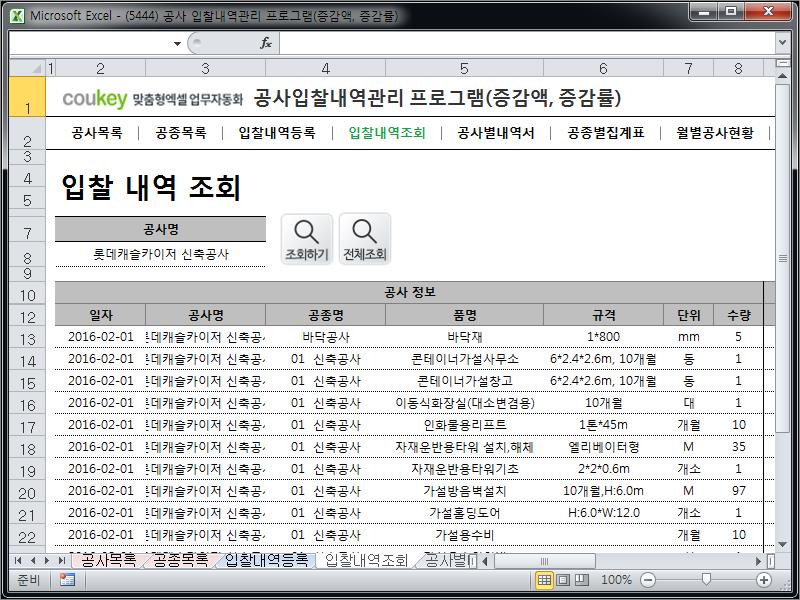Go to next sheet navigation arrow
Screen dimensions: 800x600
(x=47, y=561)
